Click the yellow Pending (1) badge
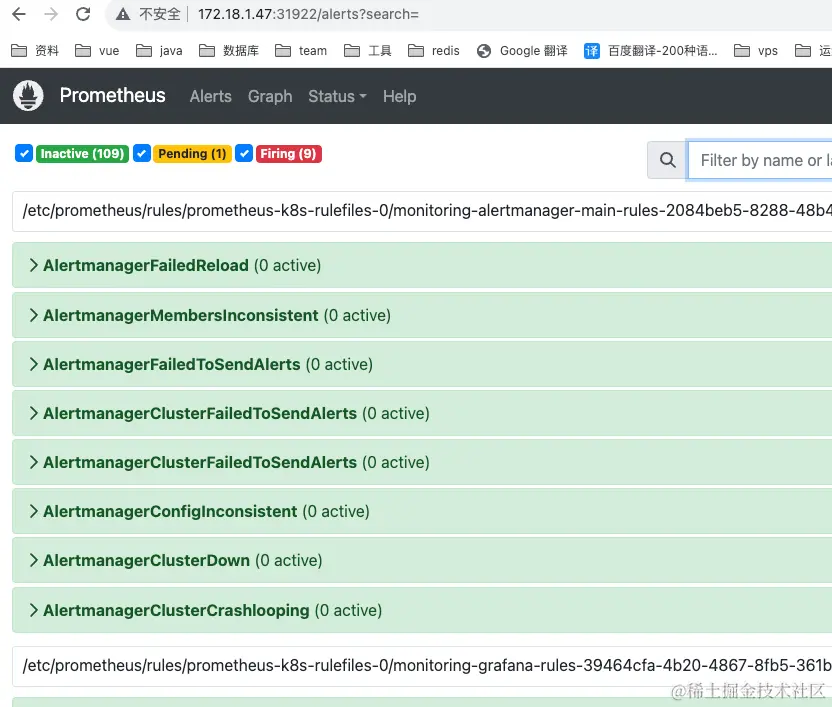Screen dimensions: 832x707 [x=192, y=153]
